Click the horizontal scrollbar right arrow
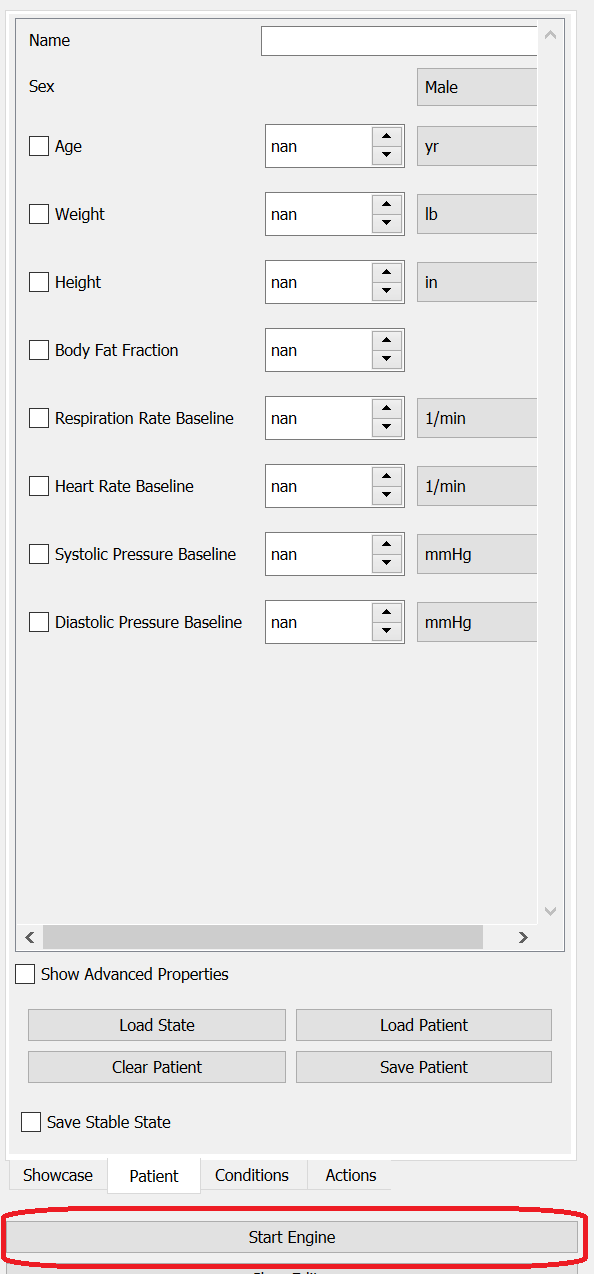Screen dimensions: 594x1274 523,937
